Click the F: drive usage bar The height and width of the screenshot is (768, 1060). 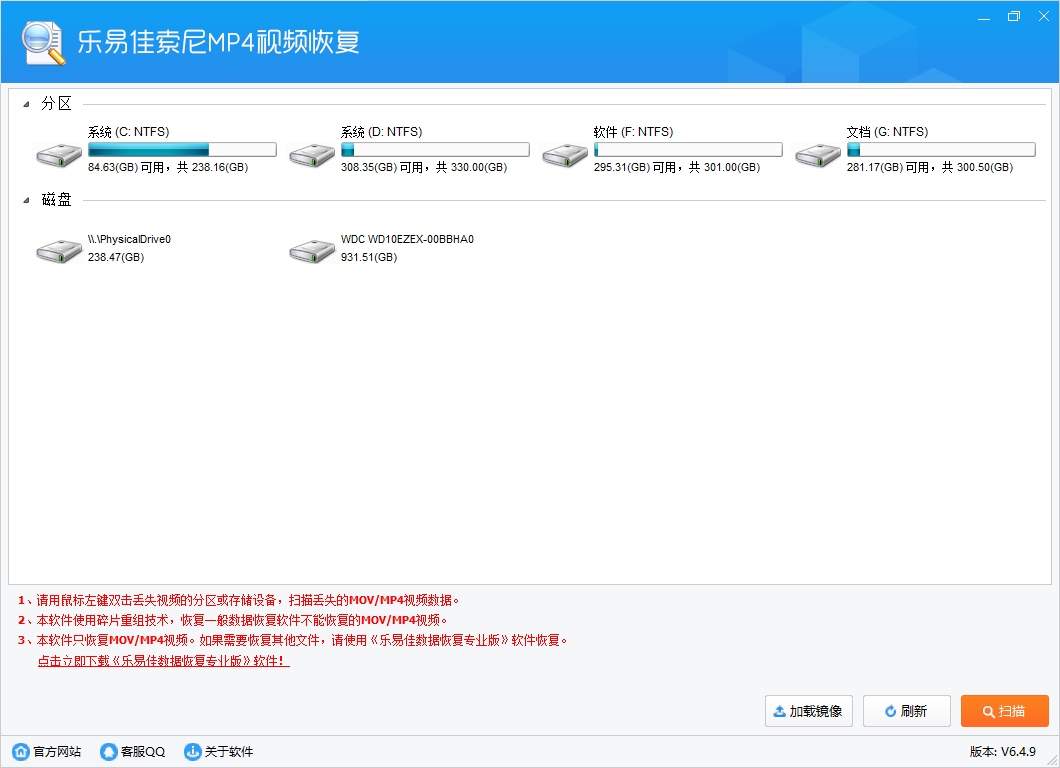pyautogui.click(x=688, y=149)
